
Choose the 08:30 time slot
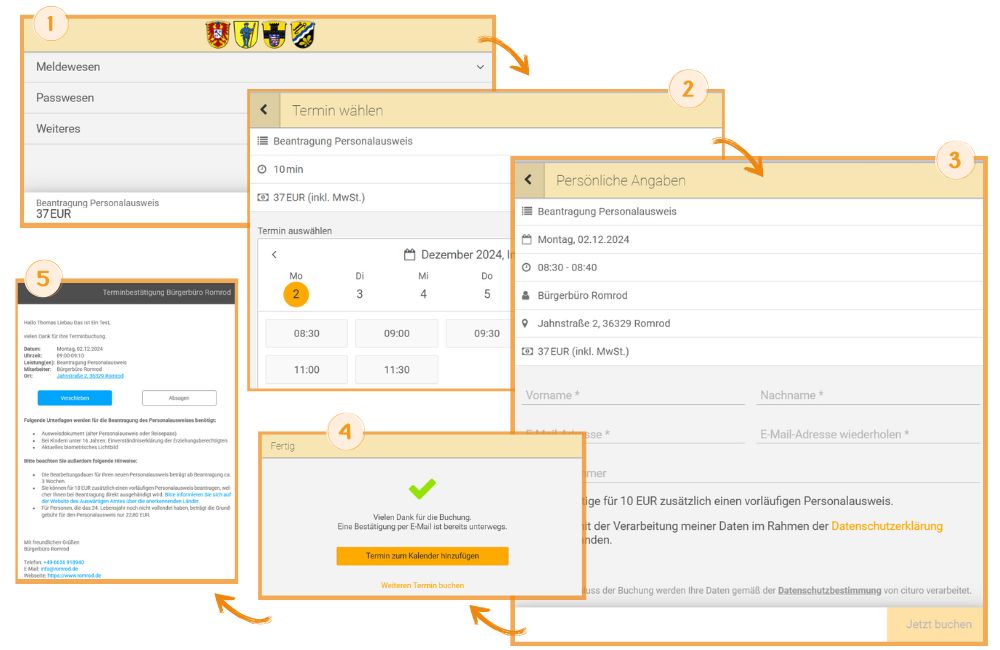pyautogui.click(x=307, y=334)
